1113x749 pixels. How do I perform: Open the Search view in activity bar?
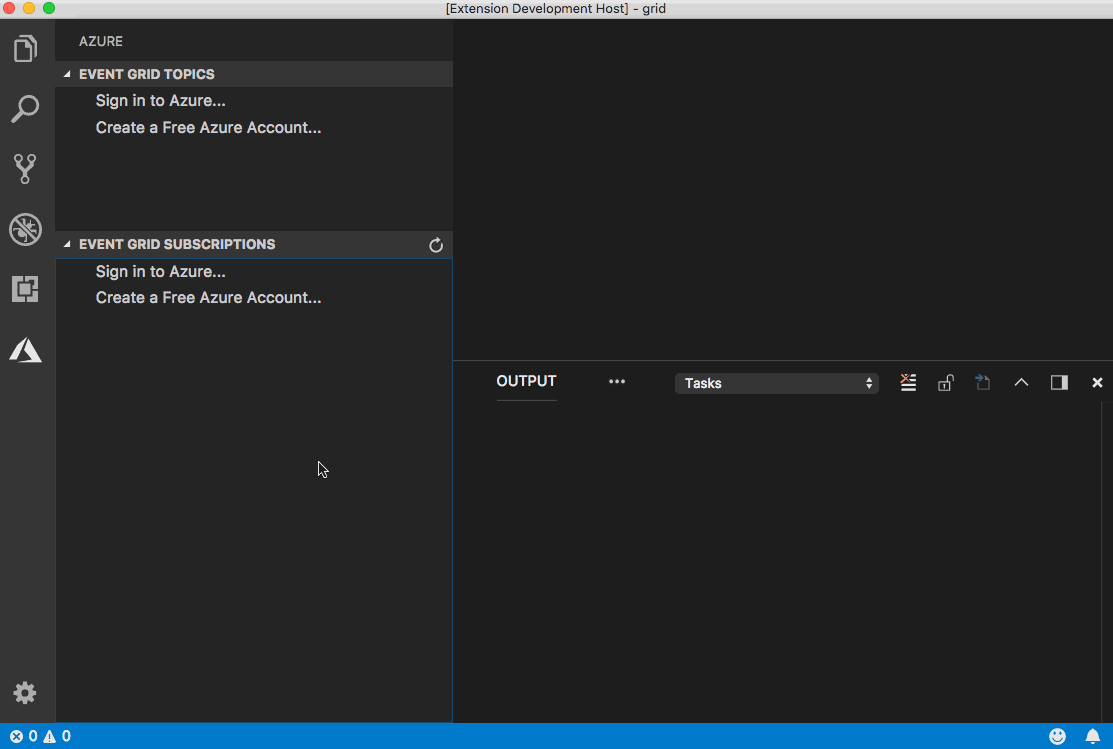[x=26, y=109]
